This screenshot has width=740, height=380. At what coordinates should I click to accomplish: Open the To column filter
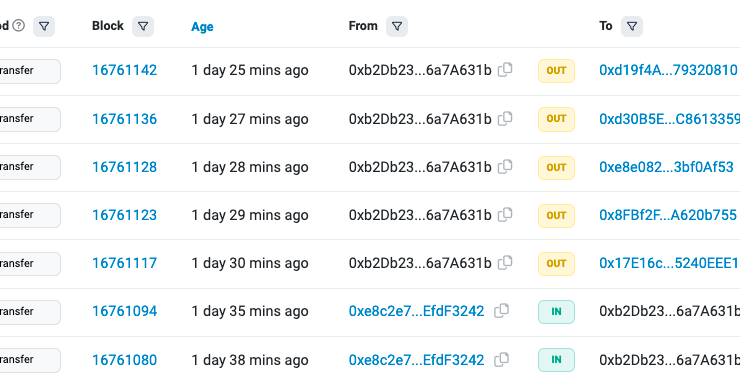pos(631,26)
